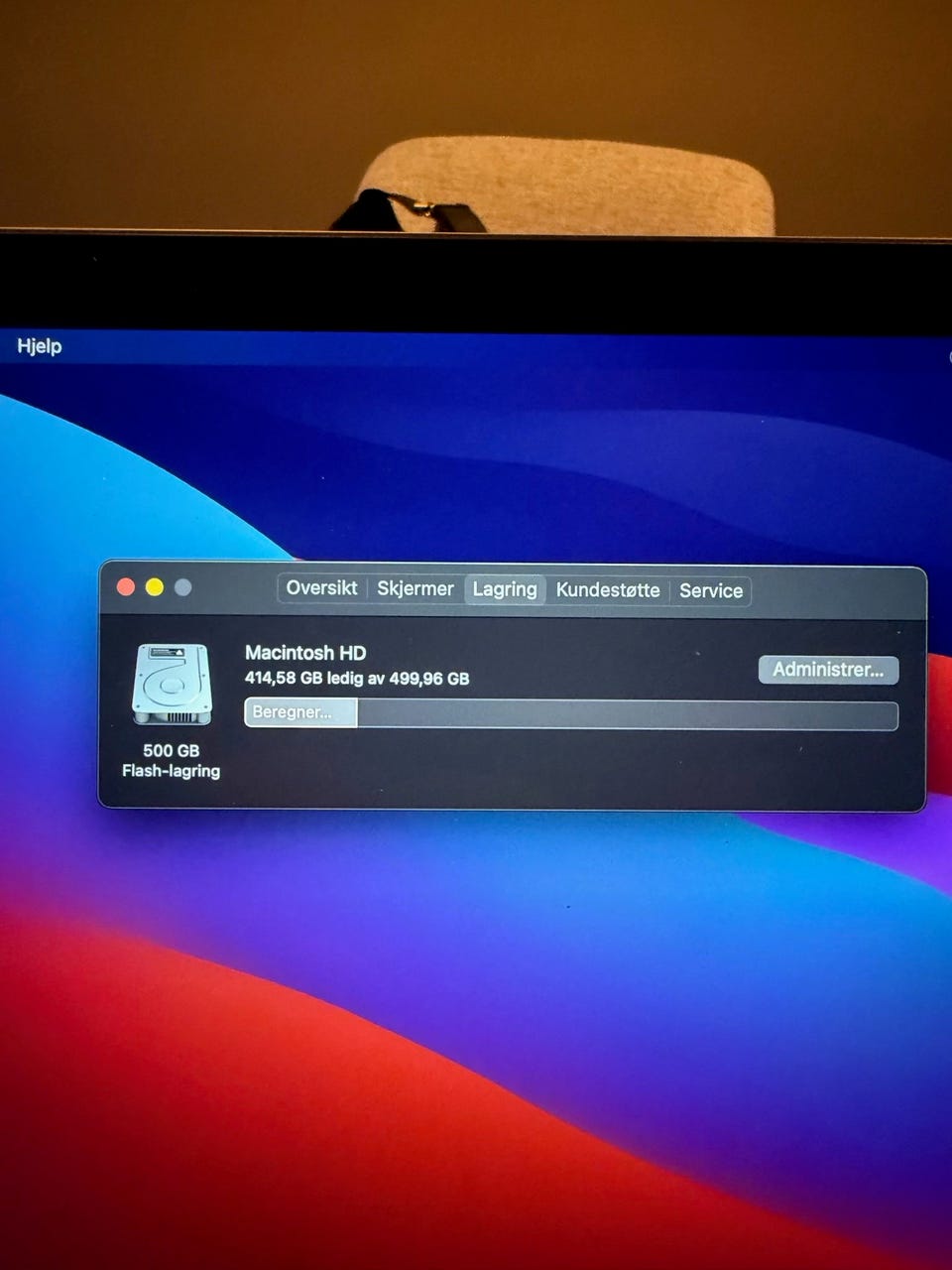Select the Lagring tab
The width and height of the screenshot is (952, 1270).
coord(505,589)
